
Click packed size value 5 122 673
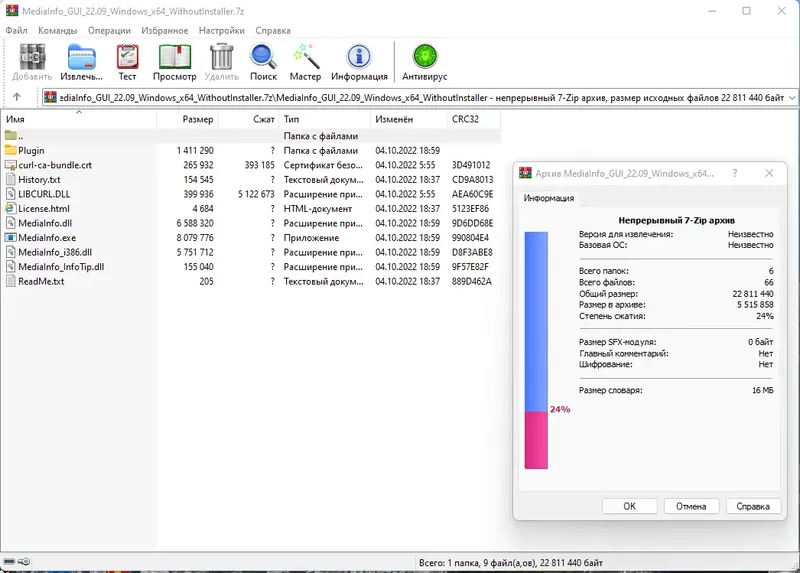tap(256, 194)
